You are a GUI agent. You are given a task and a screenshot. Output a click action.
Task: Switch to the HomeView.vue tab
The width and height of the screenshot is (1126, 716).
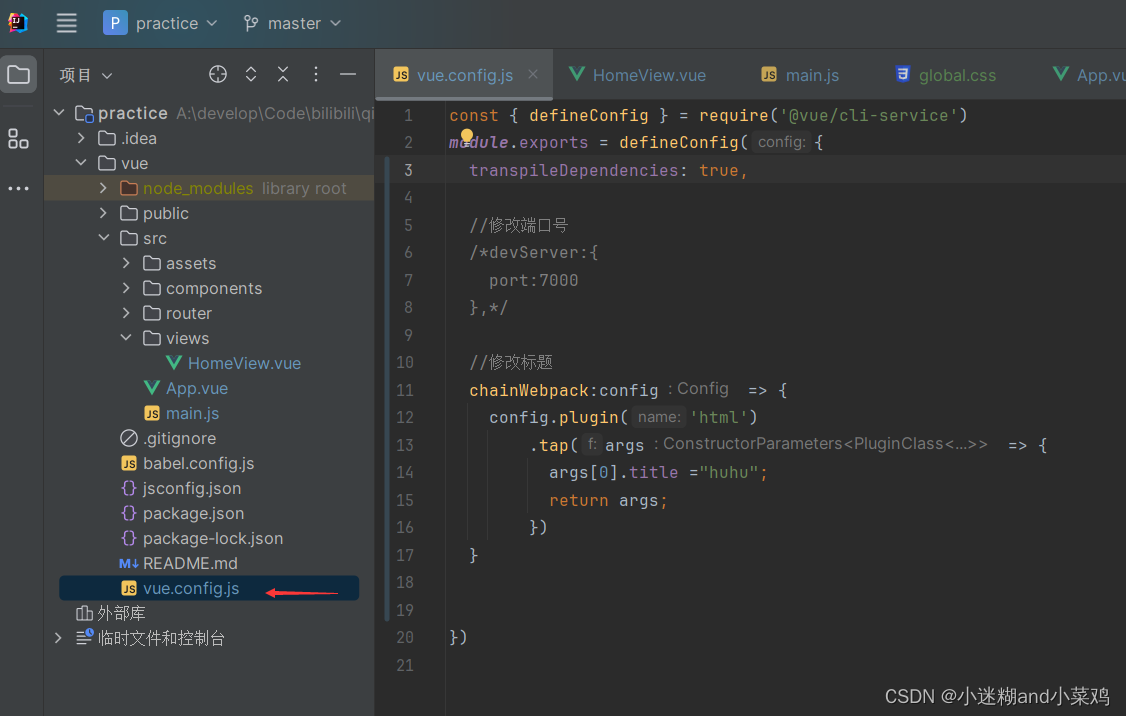pos(638,75)
